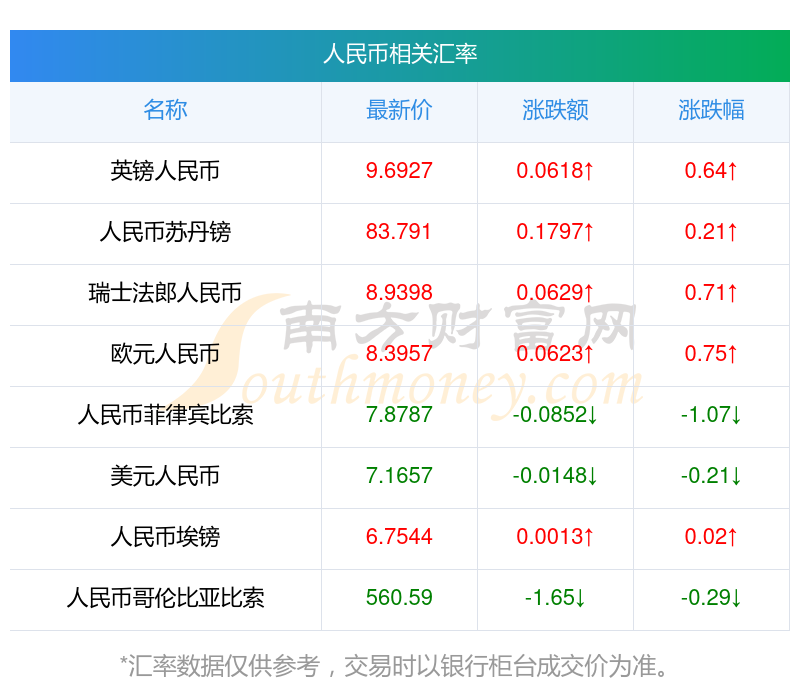Click the 英镑人民币 row name
This screenshot has height=698, width=800.
165,171
